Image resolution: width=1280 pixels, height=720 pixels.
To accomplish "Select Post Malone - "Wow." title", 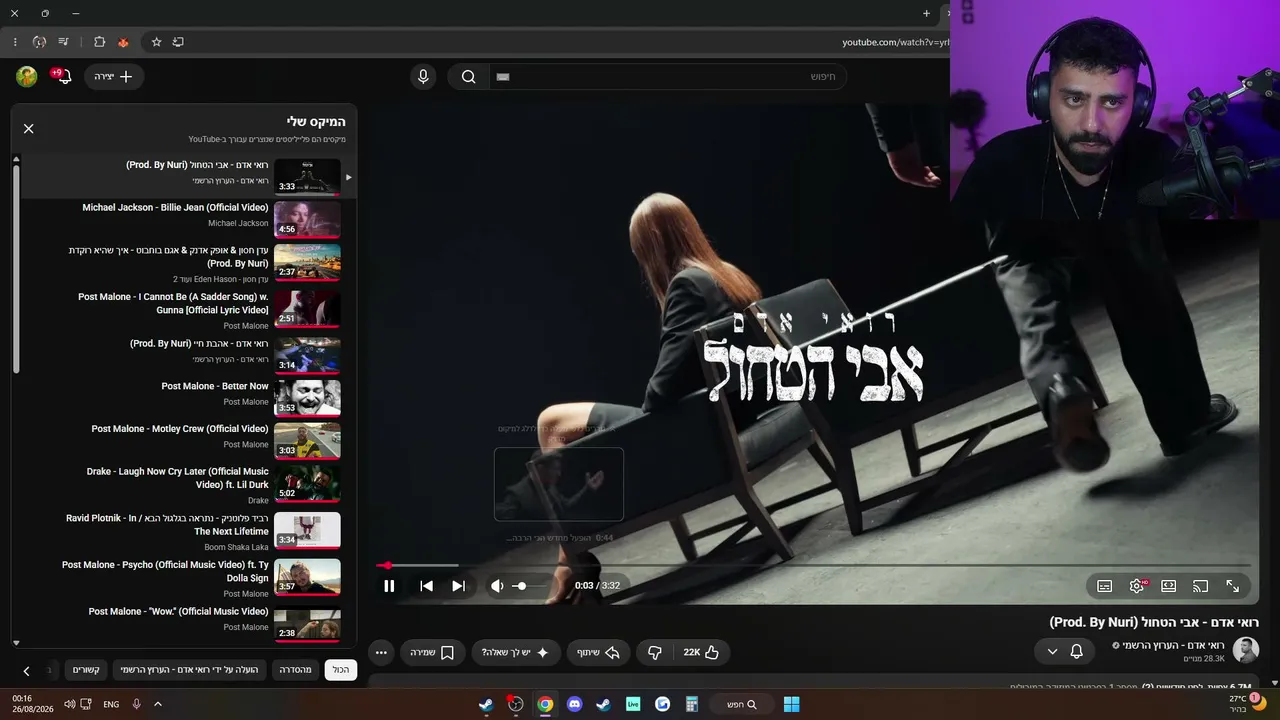I will click(178, 611).
